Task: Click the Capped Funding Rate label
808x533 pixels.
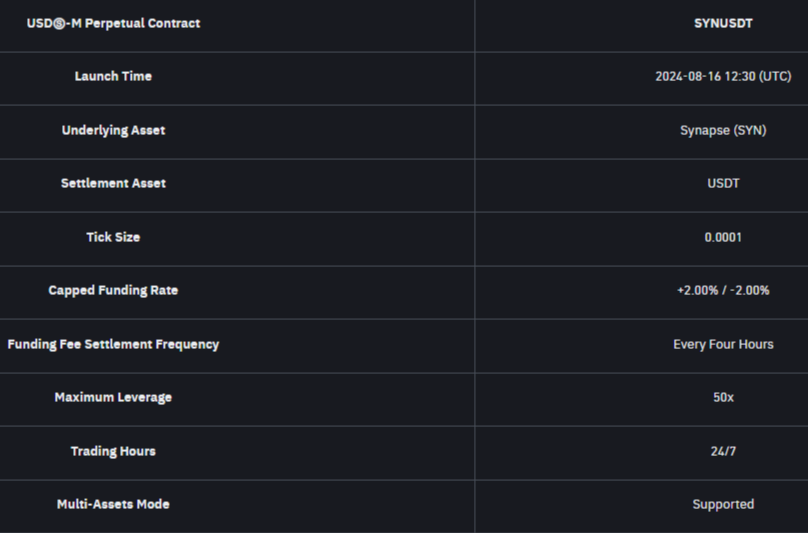Action: click(113, 290)
